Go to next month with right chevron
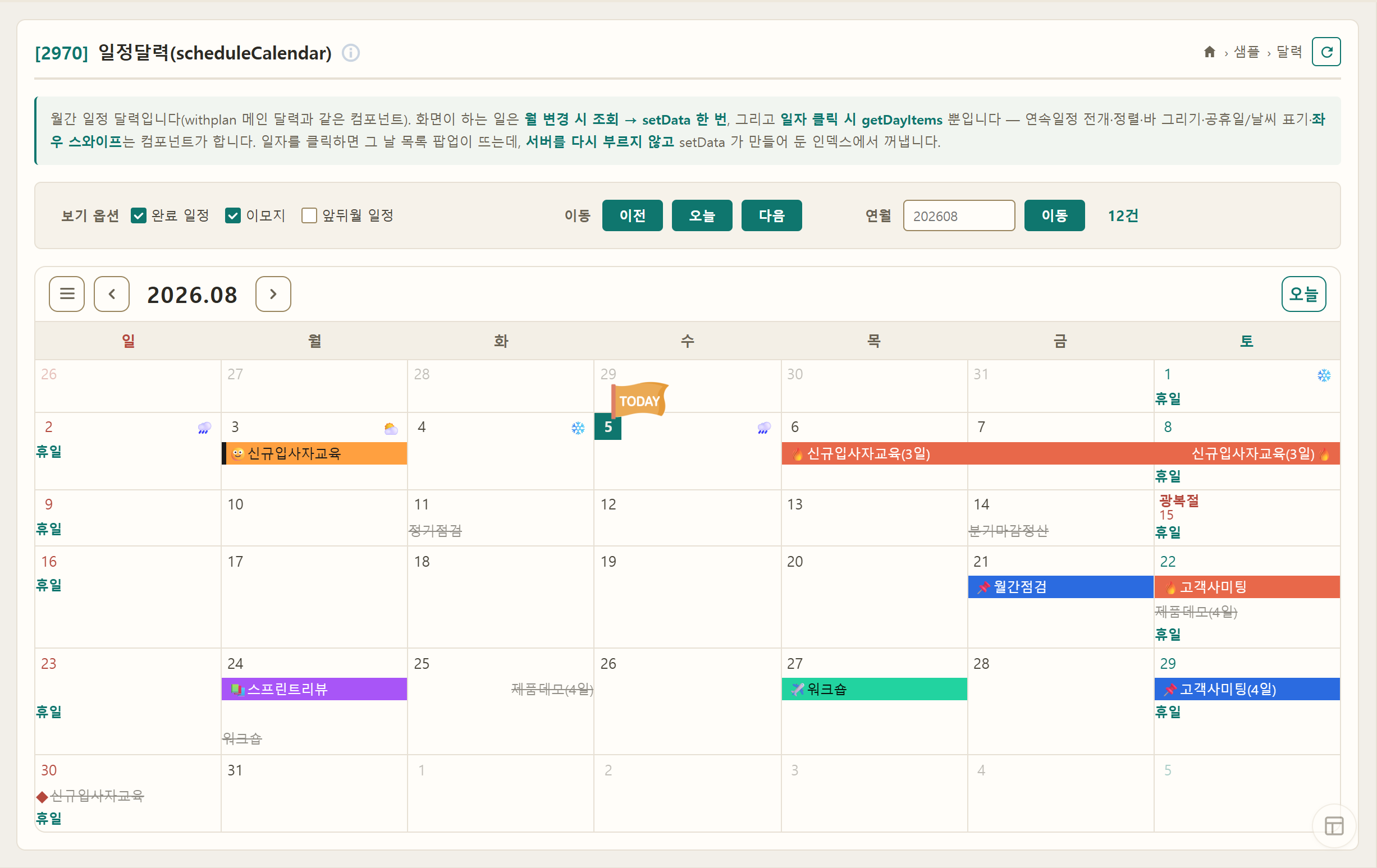1377x868 pixels. pos(273,293)
